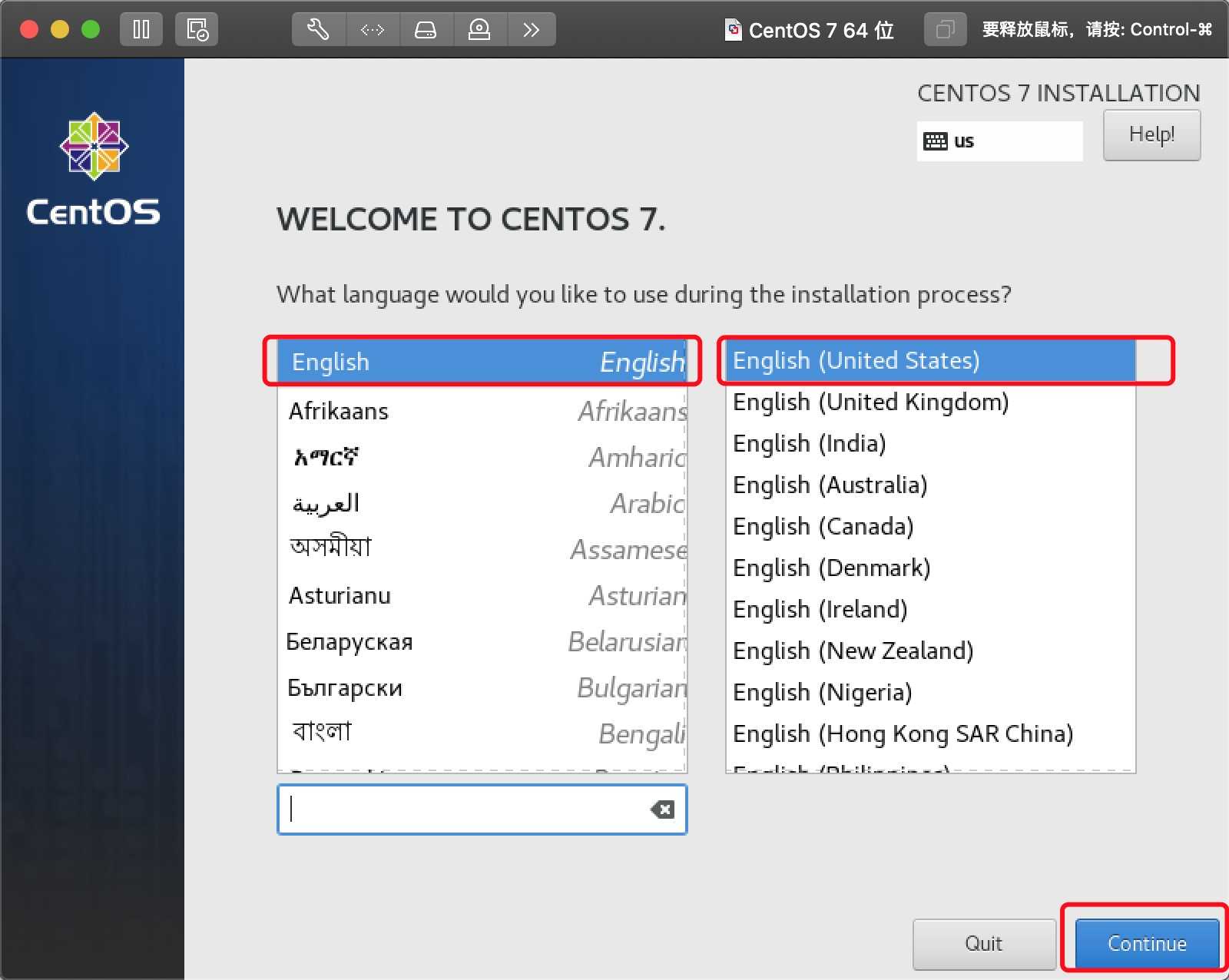The width and height of the screenshot is (1229, 980).
Task: Click the CentOS logo in sidebar
Action: coord(93,170)
